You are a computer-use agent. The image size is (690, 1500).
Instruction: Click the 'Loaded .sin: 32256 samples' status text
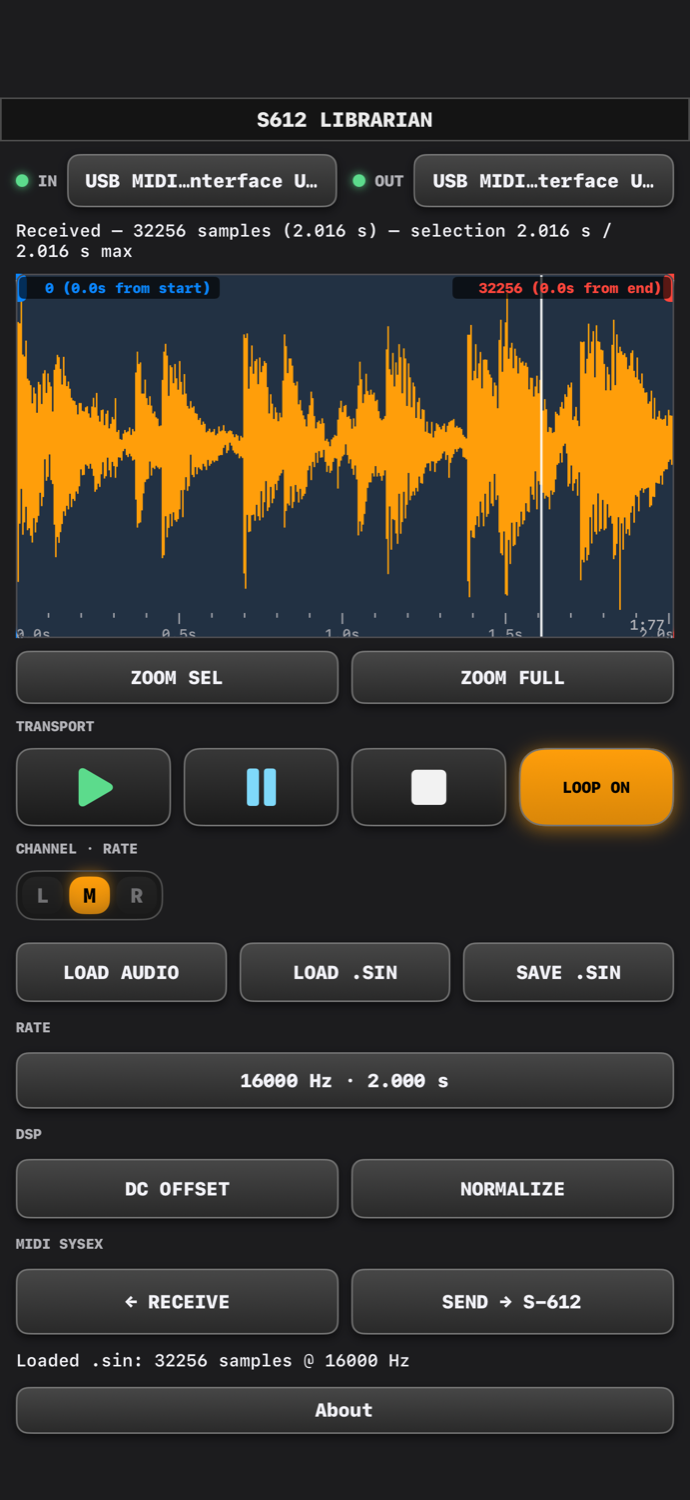213,1360
